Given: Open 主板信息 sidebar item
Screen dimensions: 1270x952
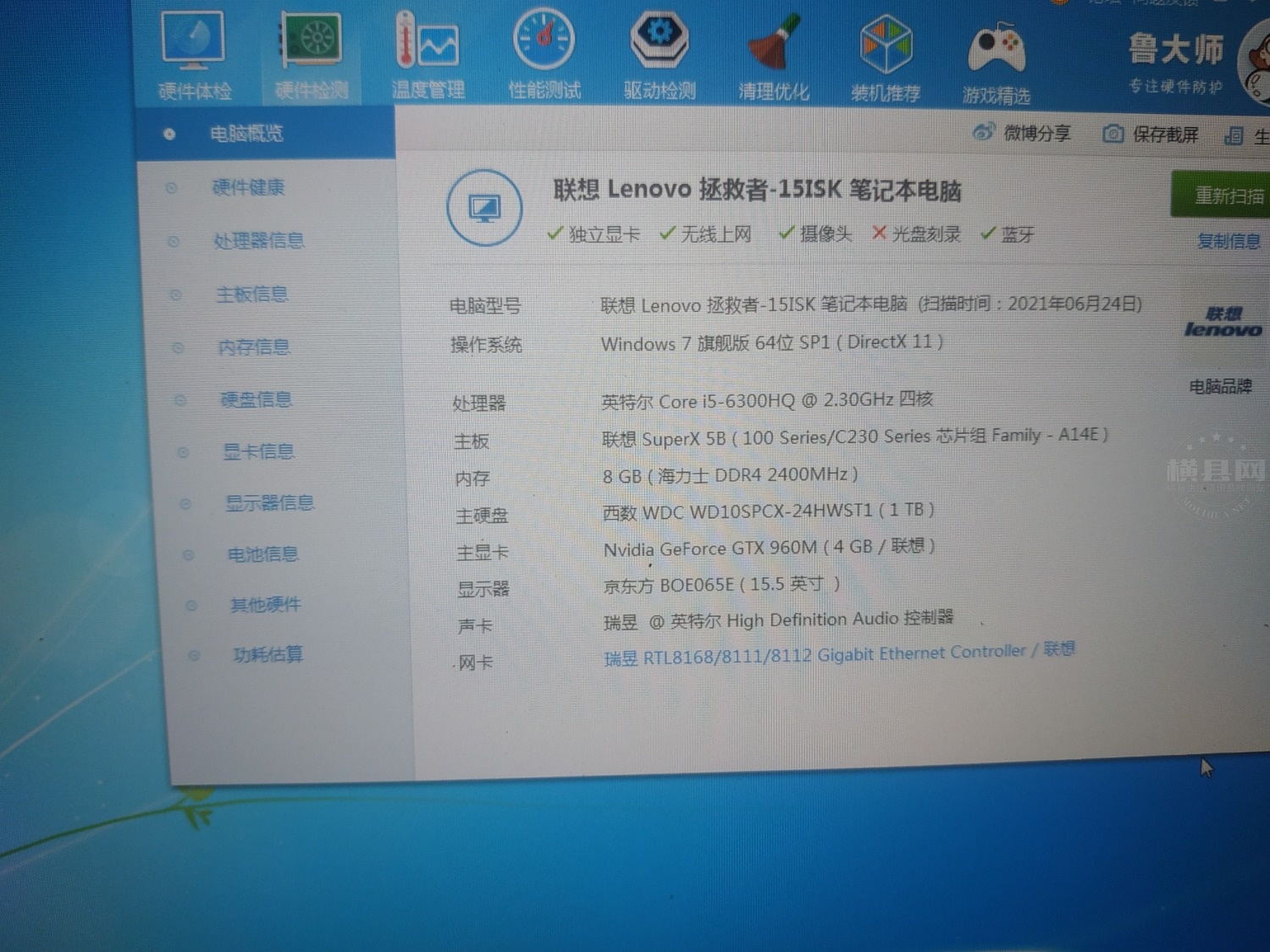Looking at the screenshot, I should pos(251,294).
